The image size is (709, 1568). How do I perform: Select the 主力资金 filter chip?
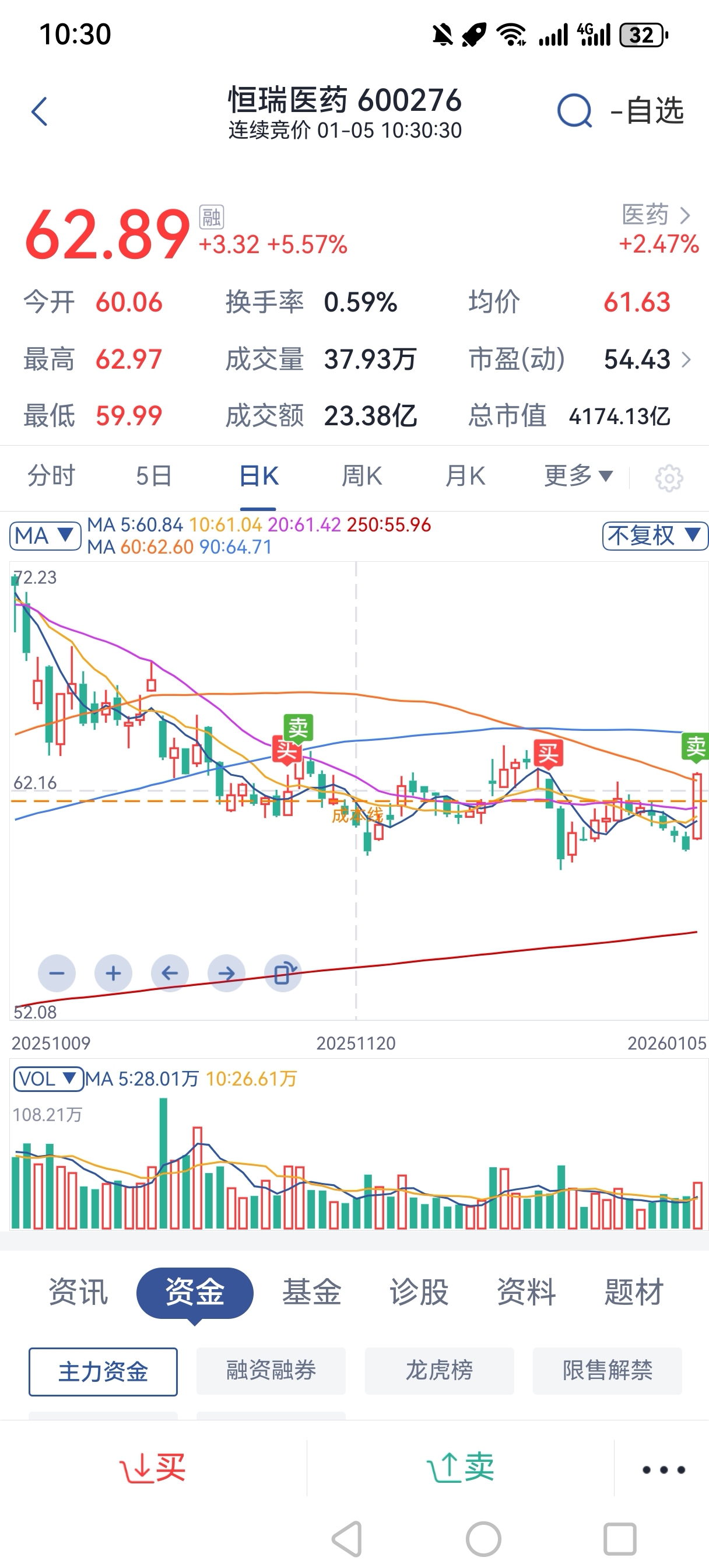tap(103, 1371)
